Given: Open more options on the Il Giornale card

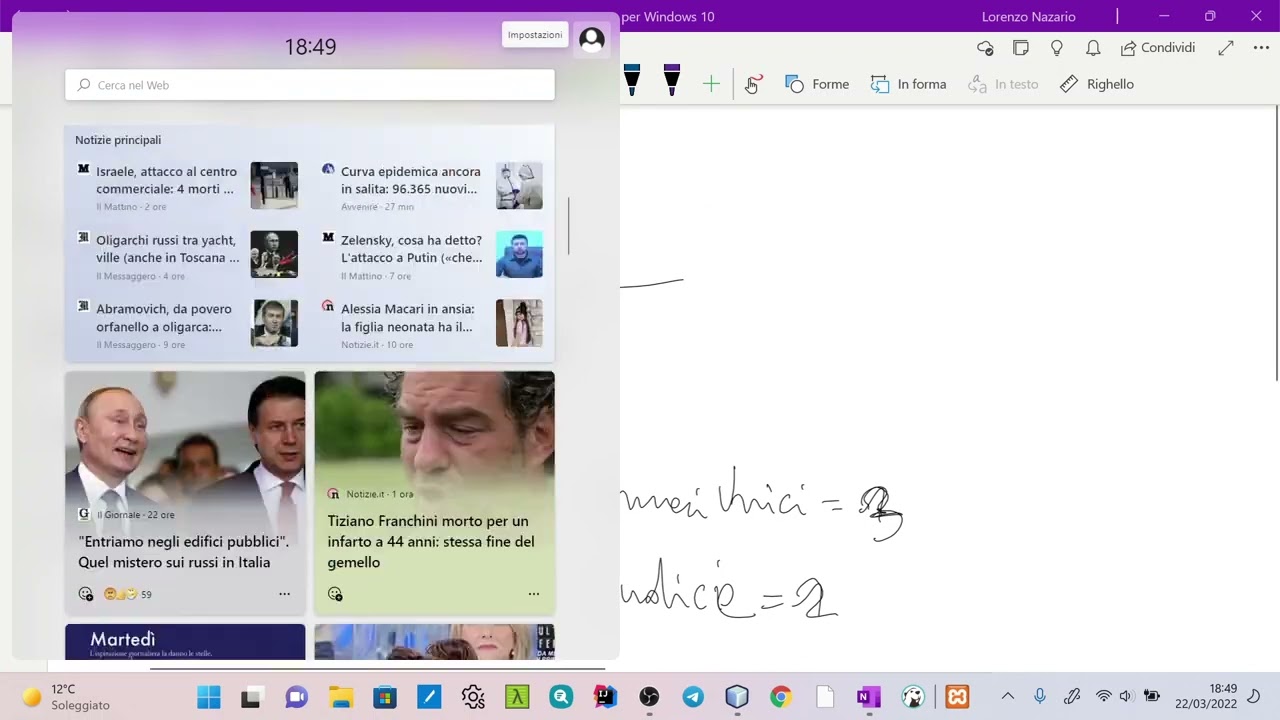Looking at the screenshot, I should coord(284,594).
